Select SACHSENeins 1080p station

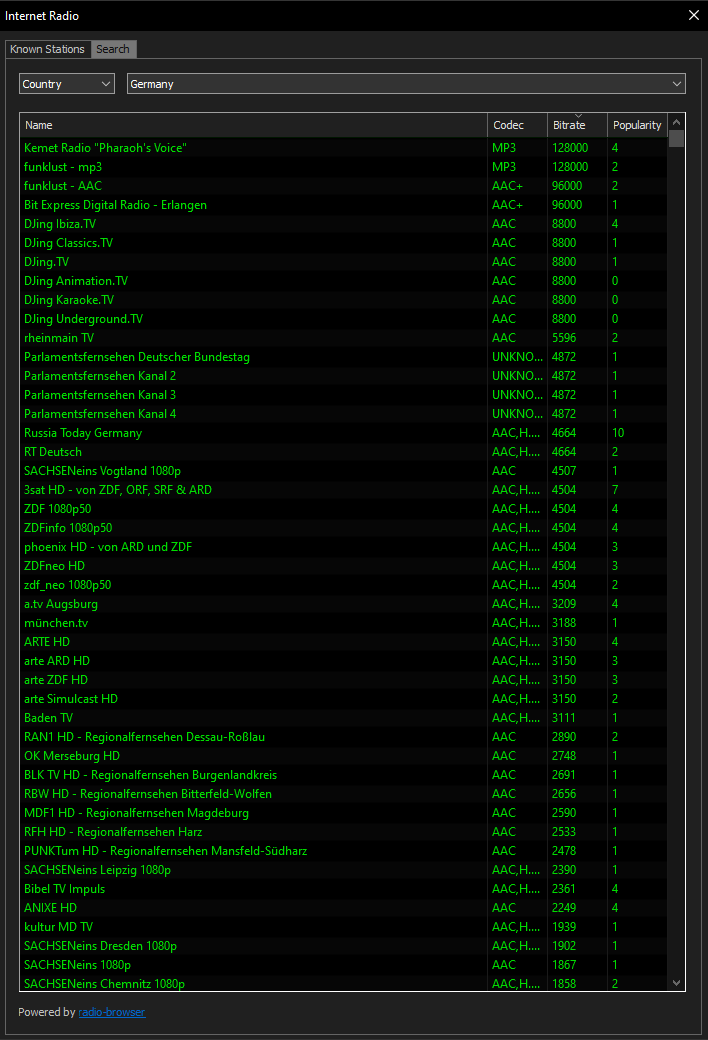(x=343, y=966)
